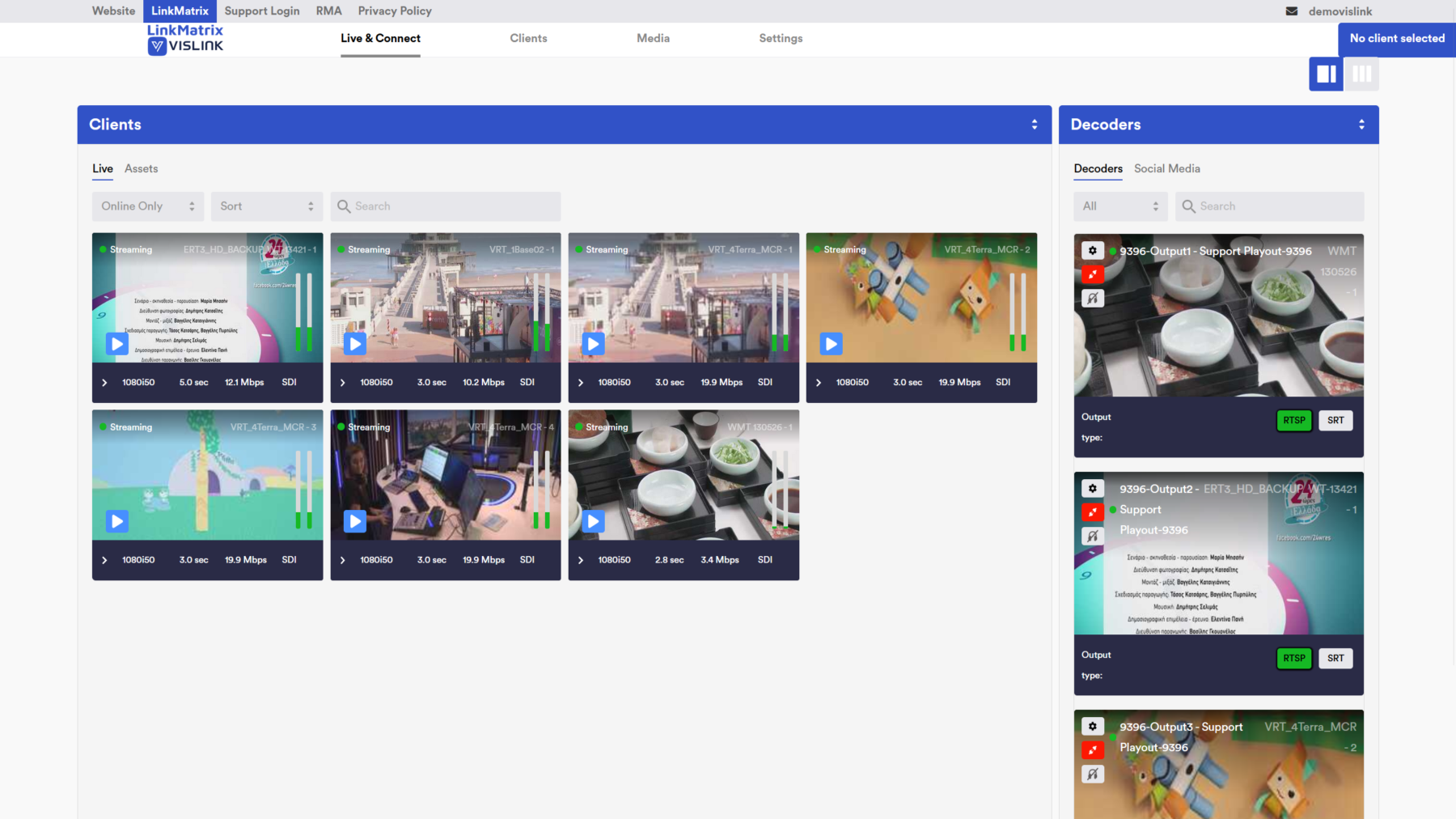Viewport: 1456px width, 819px height.
Task: Switch to the two-column layout view
Action: click(1326, 74)
